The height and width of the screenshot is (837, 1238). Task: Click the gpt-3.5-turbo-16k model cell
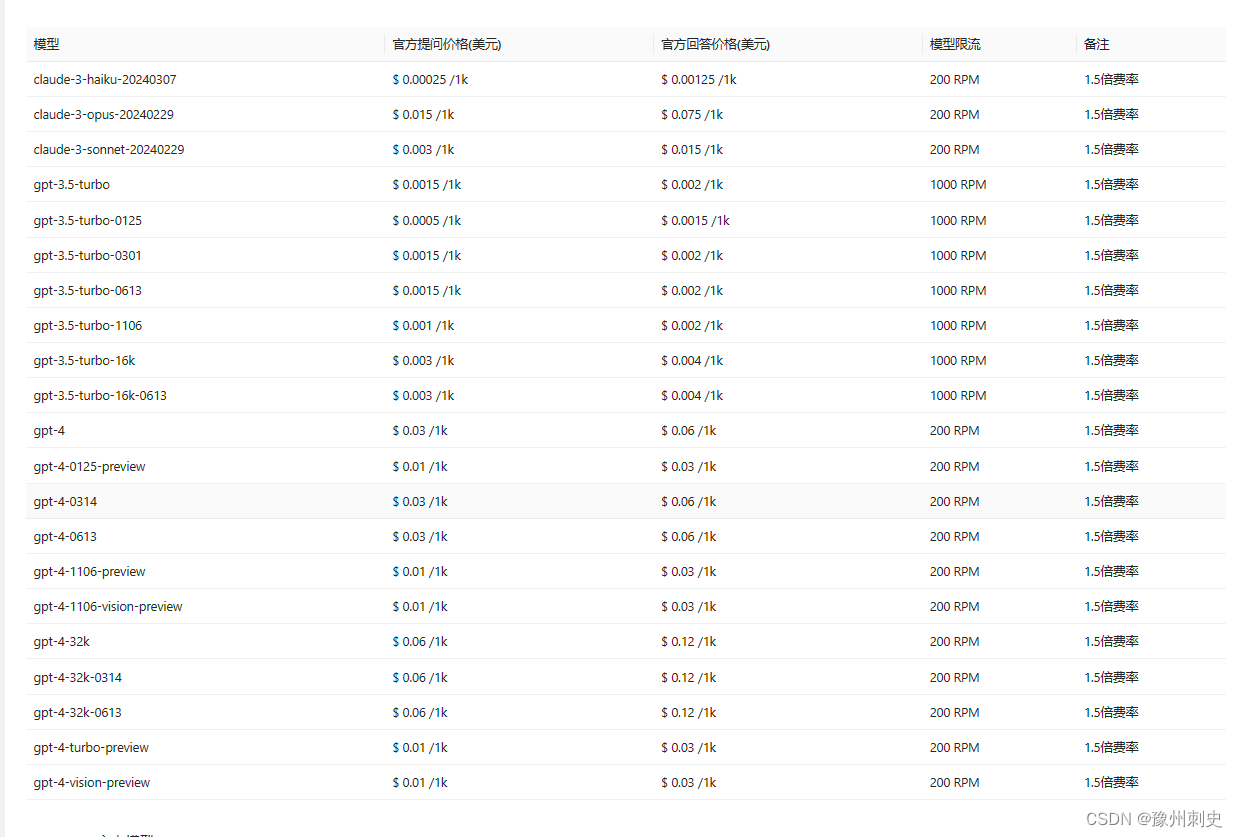tap(84, 360)
